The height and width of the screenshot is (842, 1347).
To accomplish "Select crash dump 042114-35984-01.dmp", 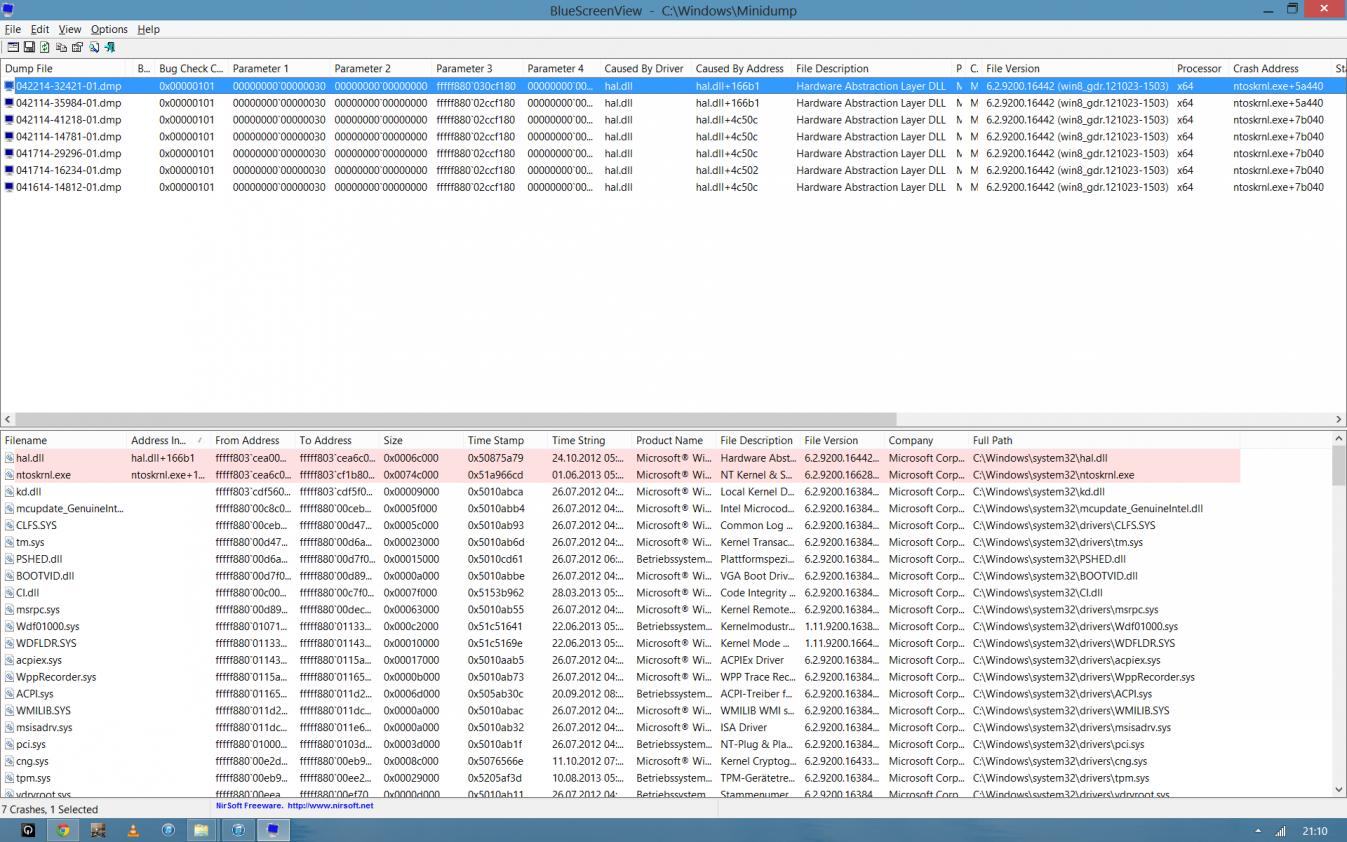I will (x=69, y=103).
